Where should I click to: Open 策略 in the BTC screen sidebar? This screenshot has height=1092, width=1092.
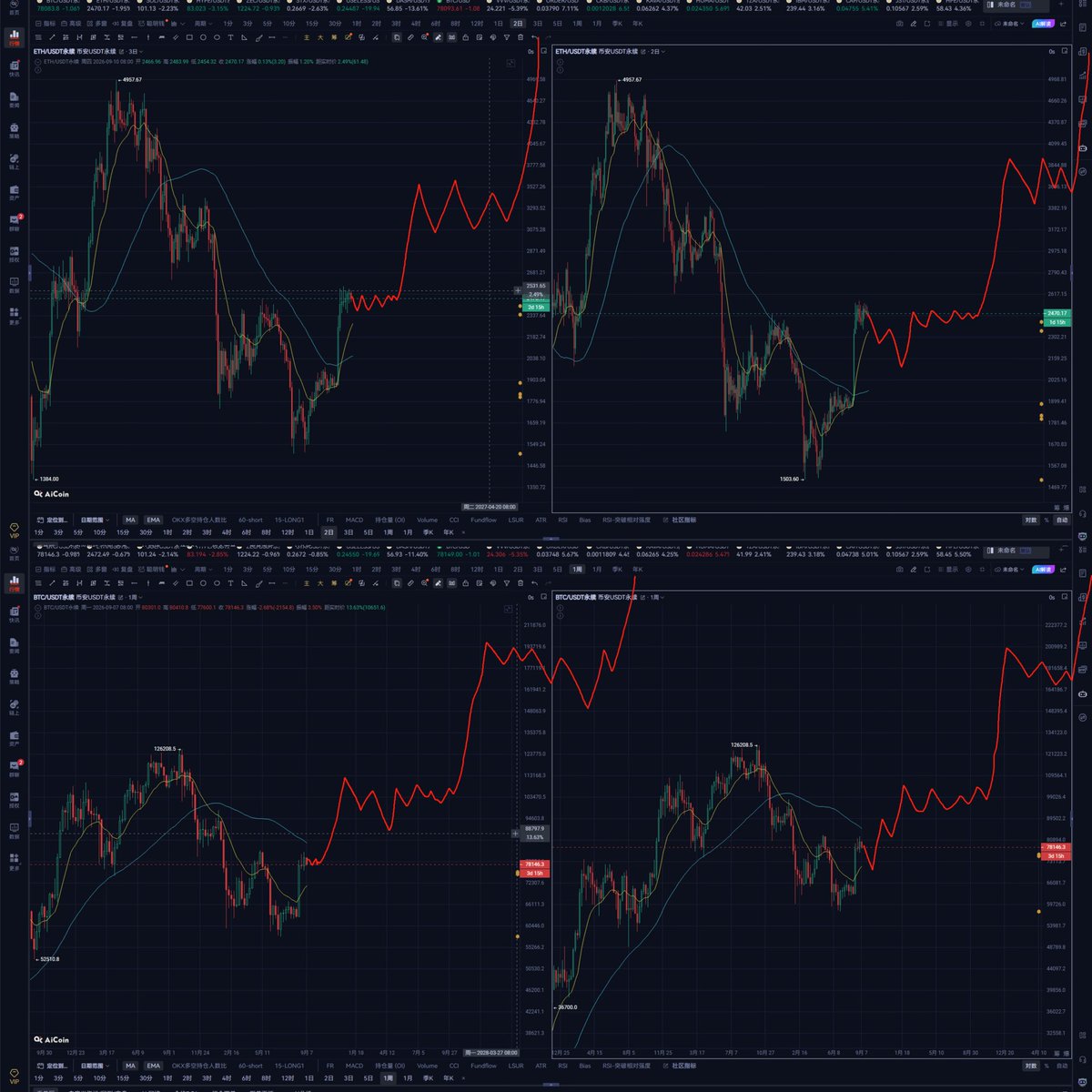[15, 675]
